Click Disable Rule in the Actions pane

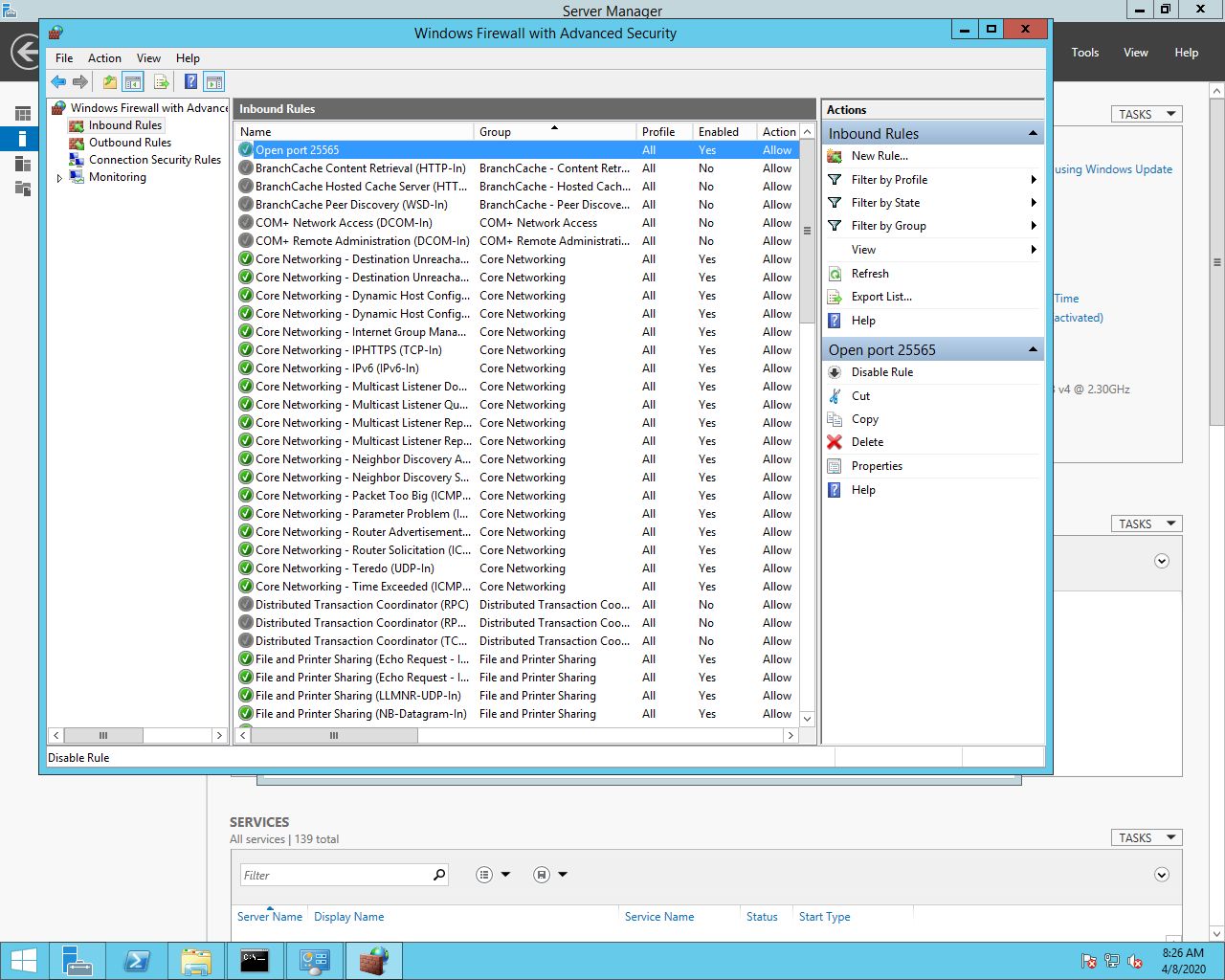point(881,372)
